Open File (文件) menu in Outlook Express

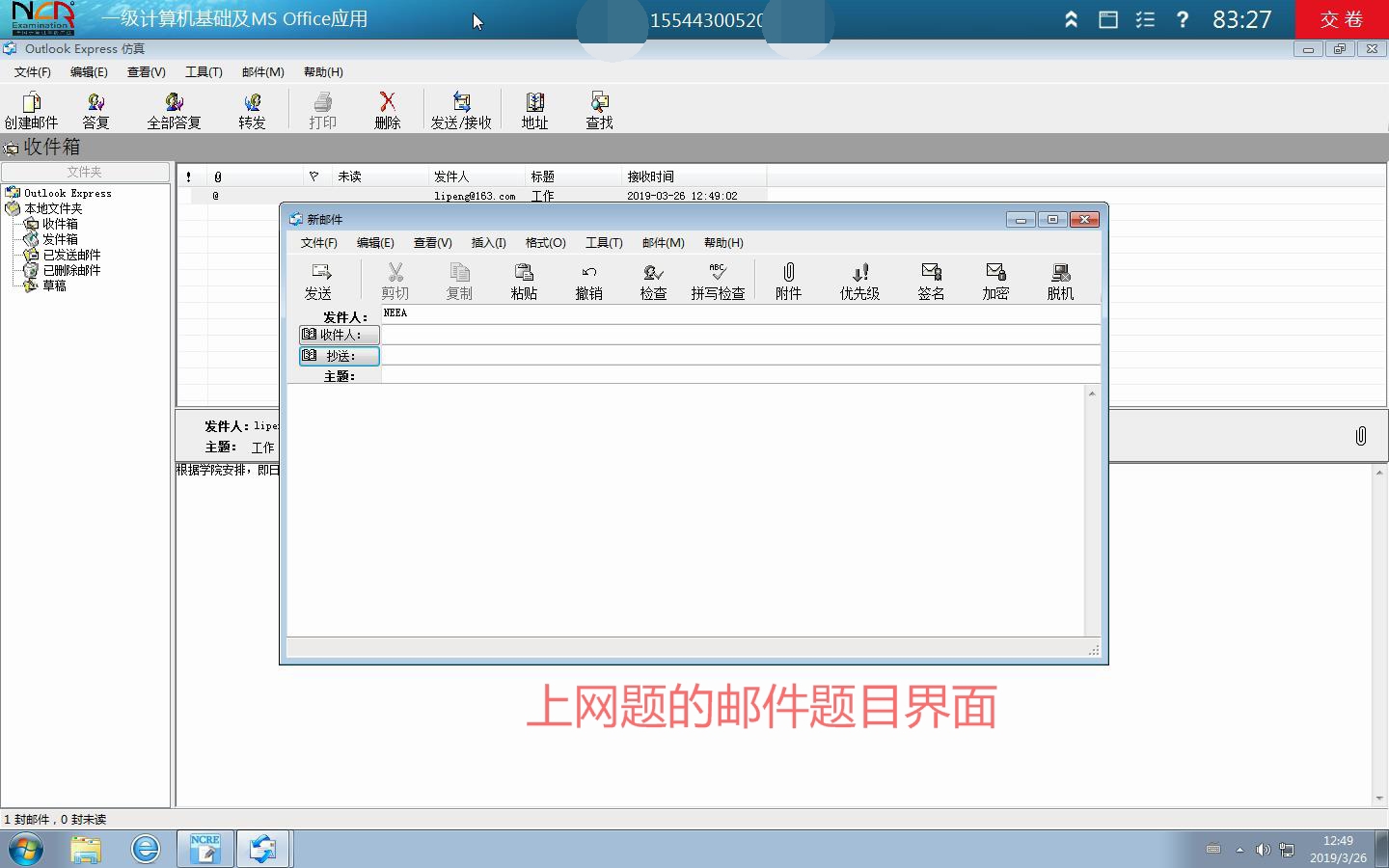32,72
